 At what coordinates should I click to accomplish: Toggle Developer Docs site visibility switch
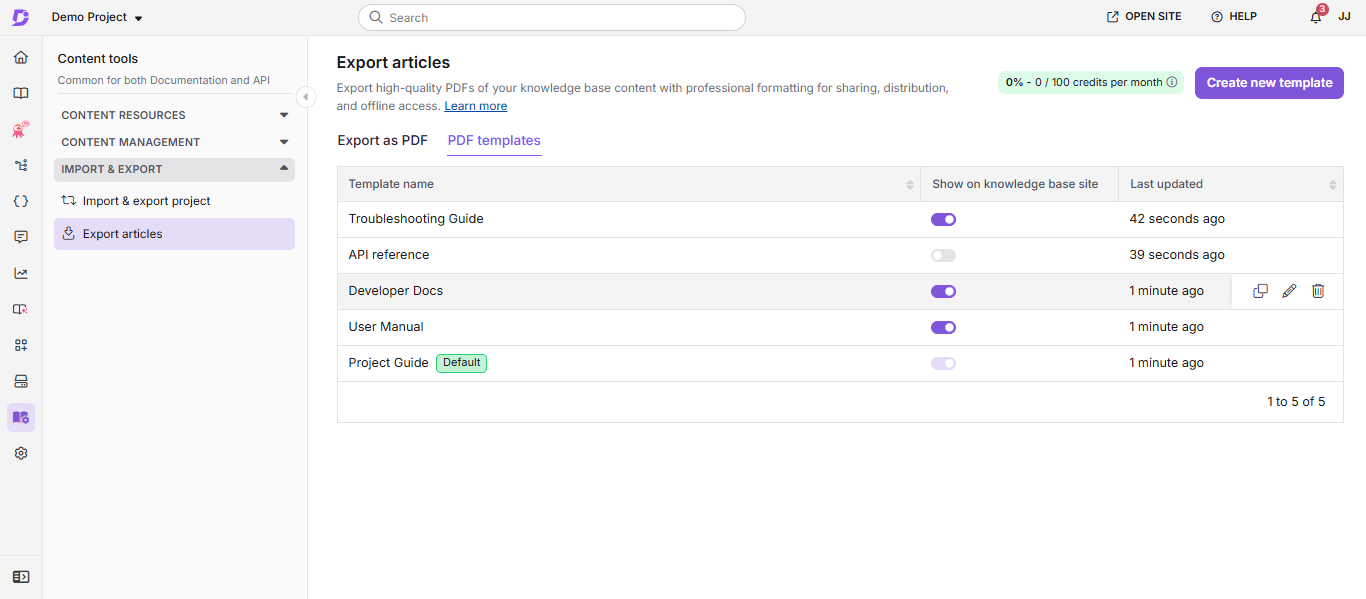coord(943,291)
